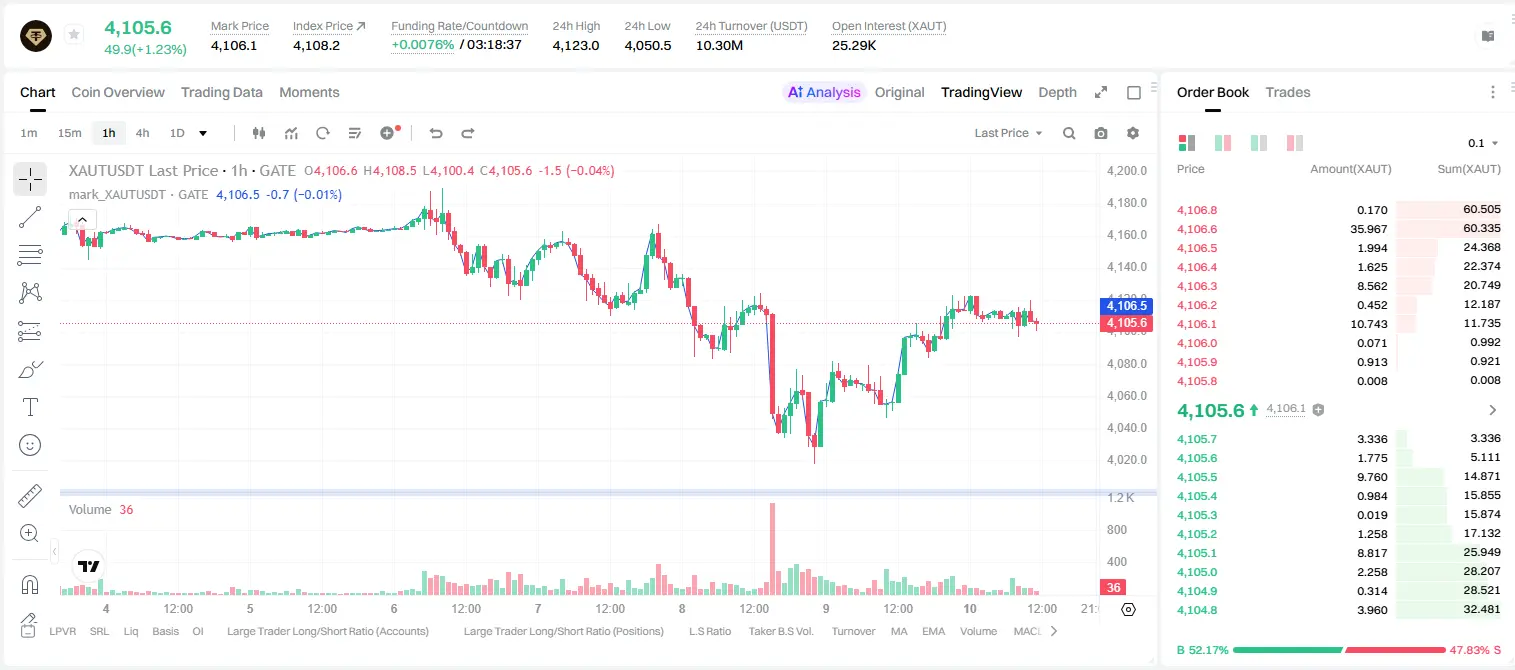Take a chart snapshot with camera icon

[1101, 133]
